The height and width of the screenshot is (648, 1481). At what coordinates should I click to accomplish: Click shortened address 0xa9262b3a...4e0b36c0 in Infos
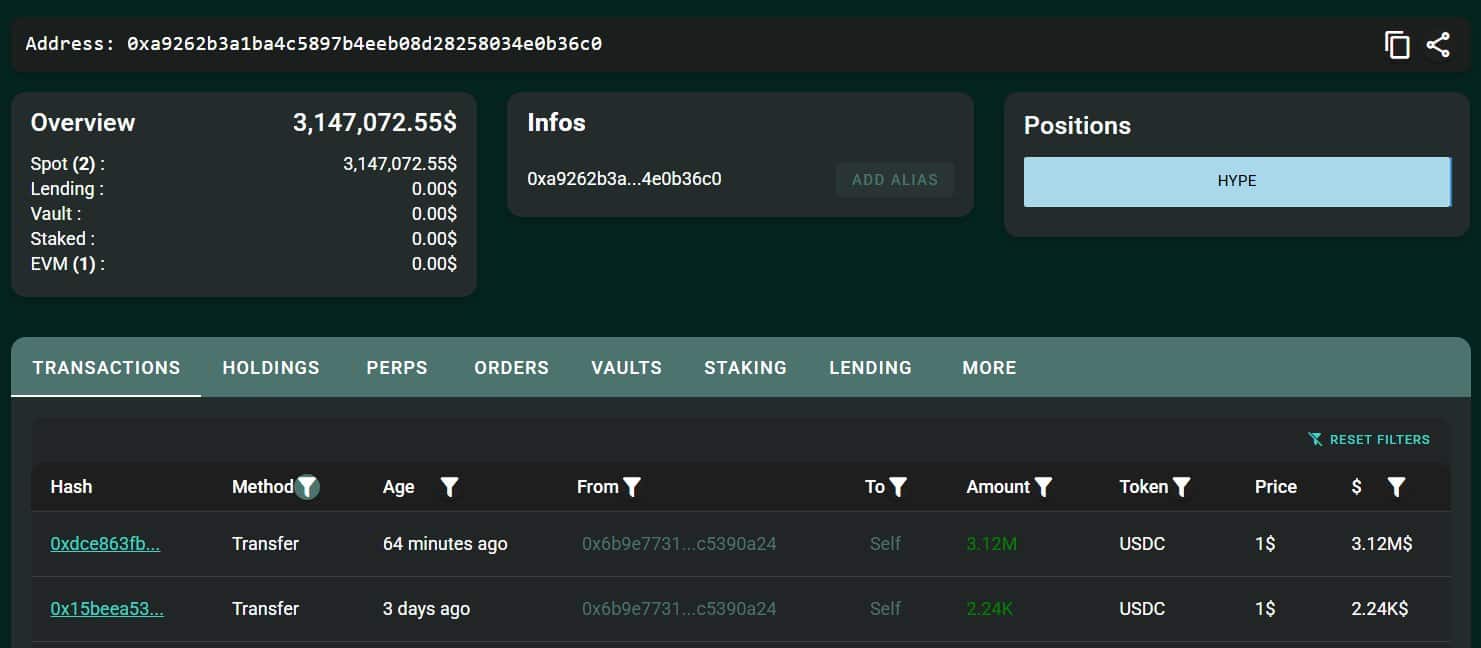tap(624, 180)
